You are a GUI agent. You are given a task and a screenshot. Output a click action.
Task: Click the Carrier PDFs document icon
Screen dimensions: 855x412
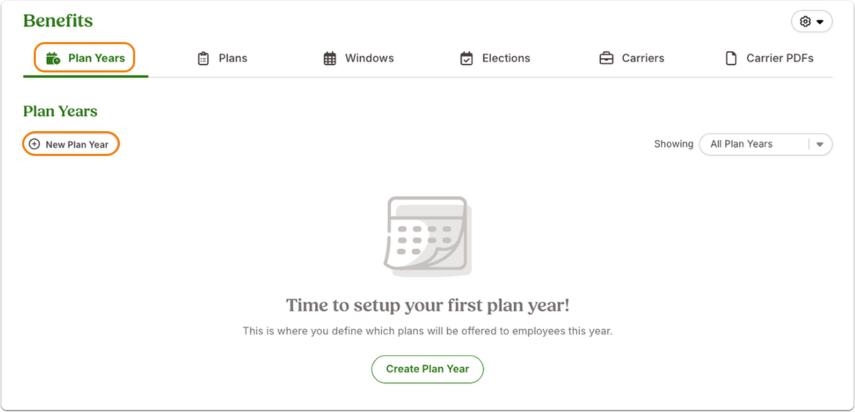tap(731, 58)
